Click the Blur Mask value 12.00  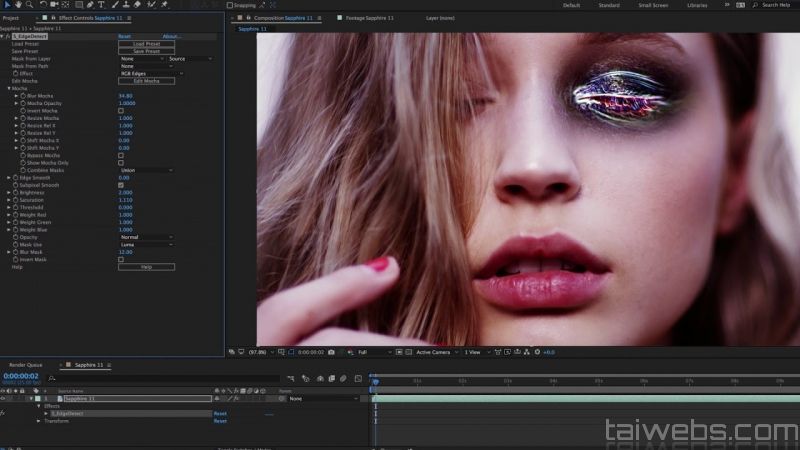tap(126, 252)
